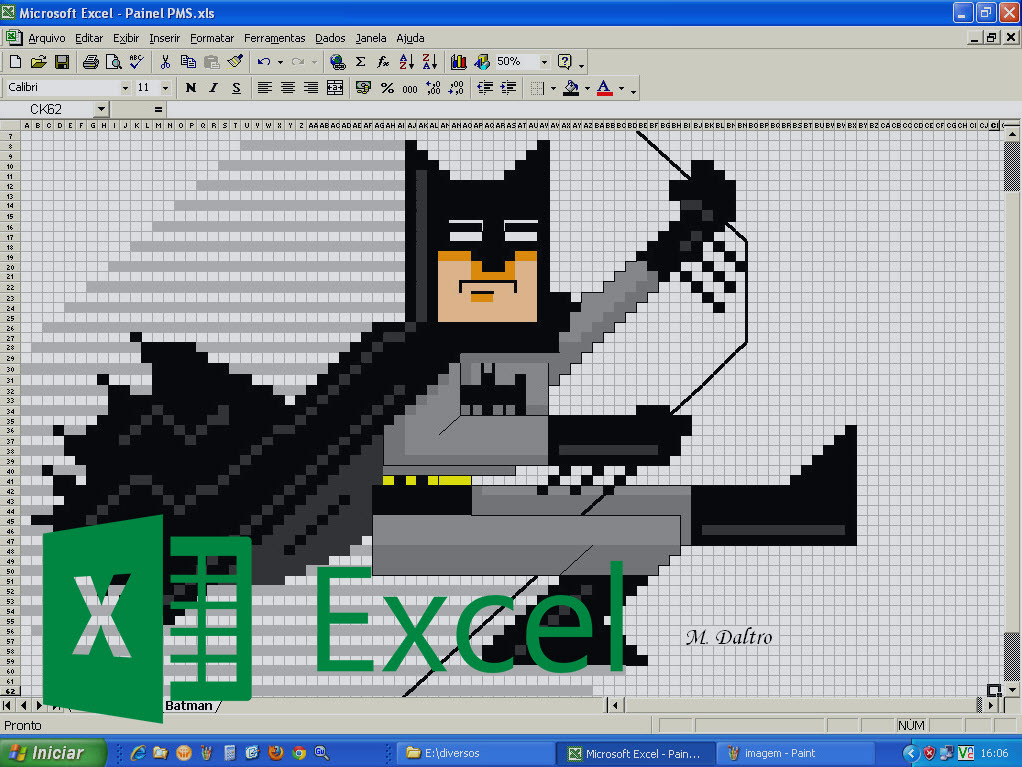This screenshot has height=767, width=1022.
Task: Open the Chart Wizard icon
Action: (x=458, y=62)
